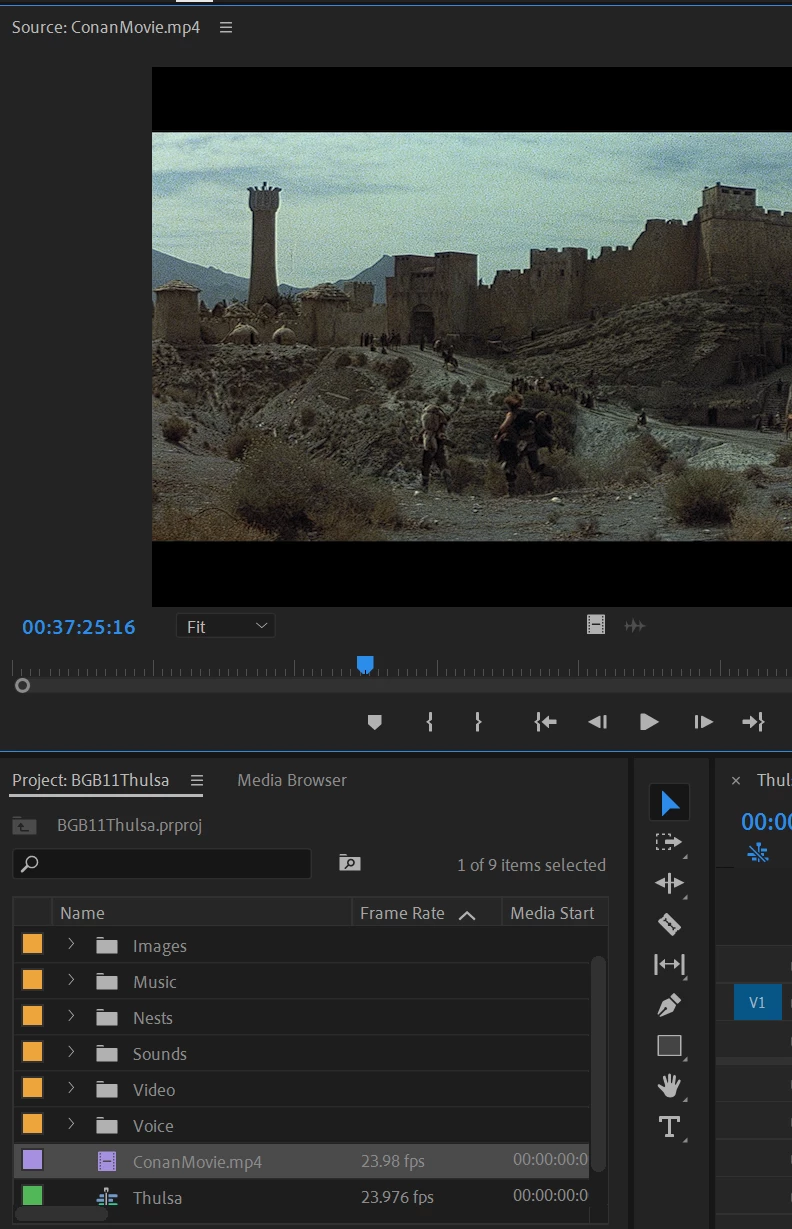The height and width of the screenshot is (1229, 792).
Task: Click the Media Start column header
Action: (x=552, y=913)
